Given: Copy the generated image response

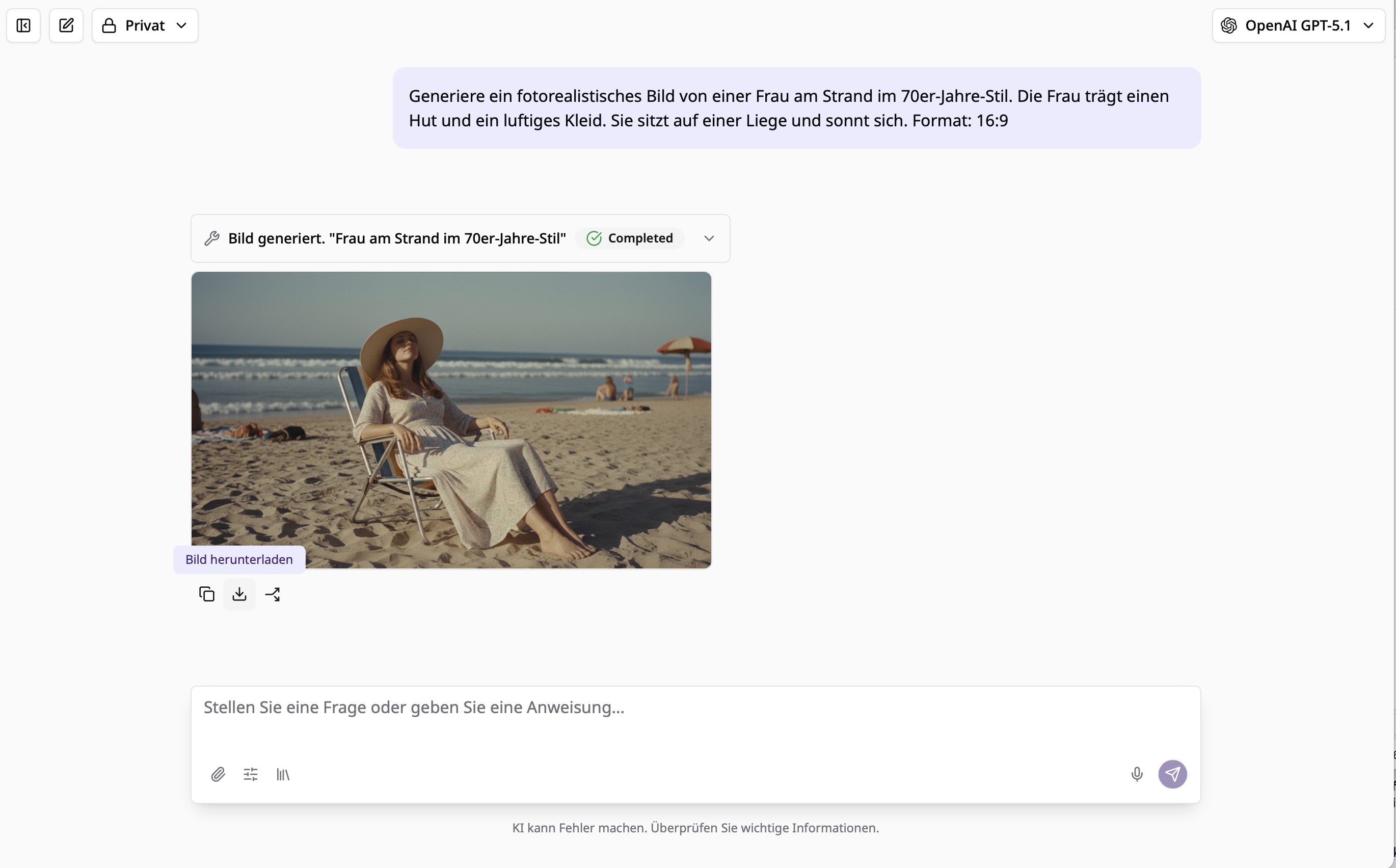Looking at the screenshot, I should click(x=207, y=594).
